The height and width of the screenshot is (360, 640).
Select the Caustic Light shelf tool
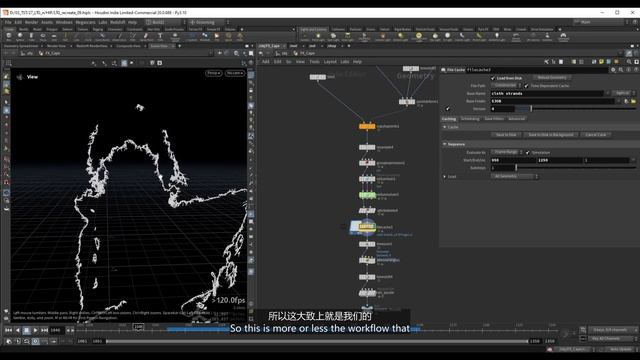click(x=462, y=37)
